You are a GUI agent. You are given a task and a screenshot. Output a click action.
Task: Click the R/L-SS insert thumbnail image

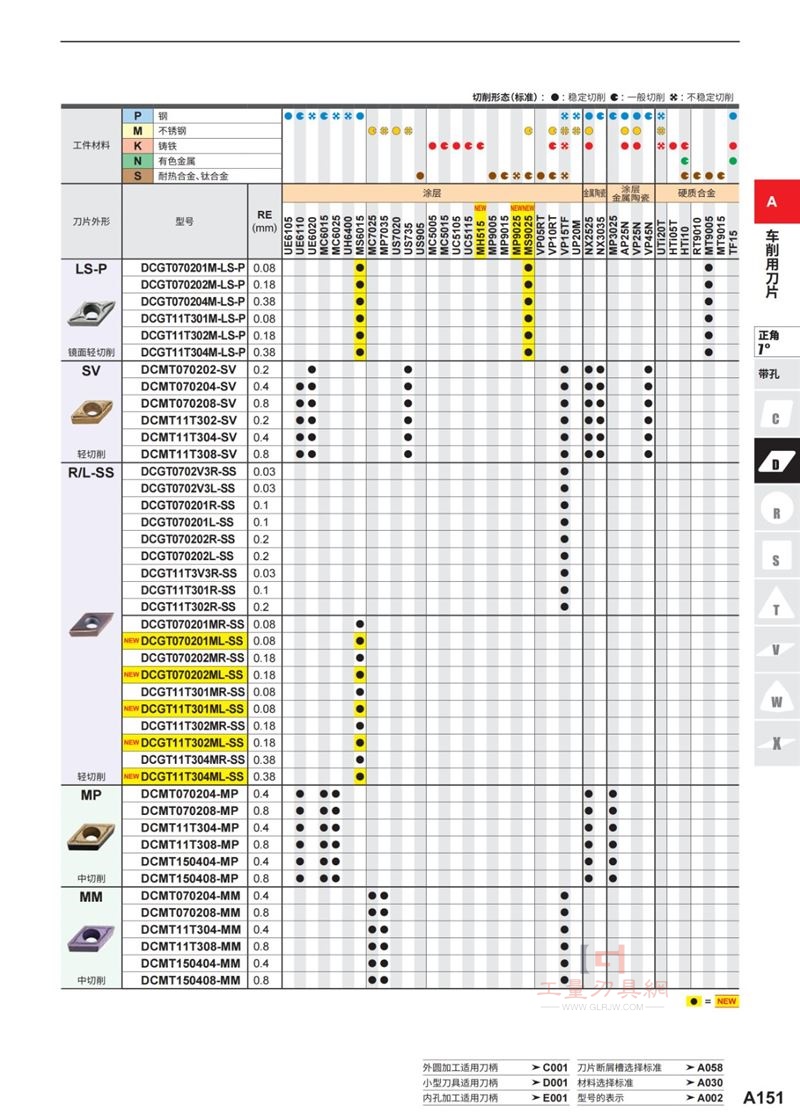click(91, 624)
